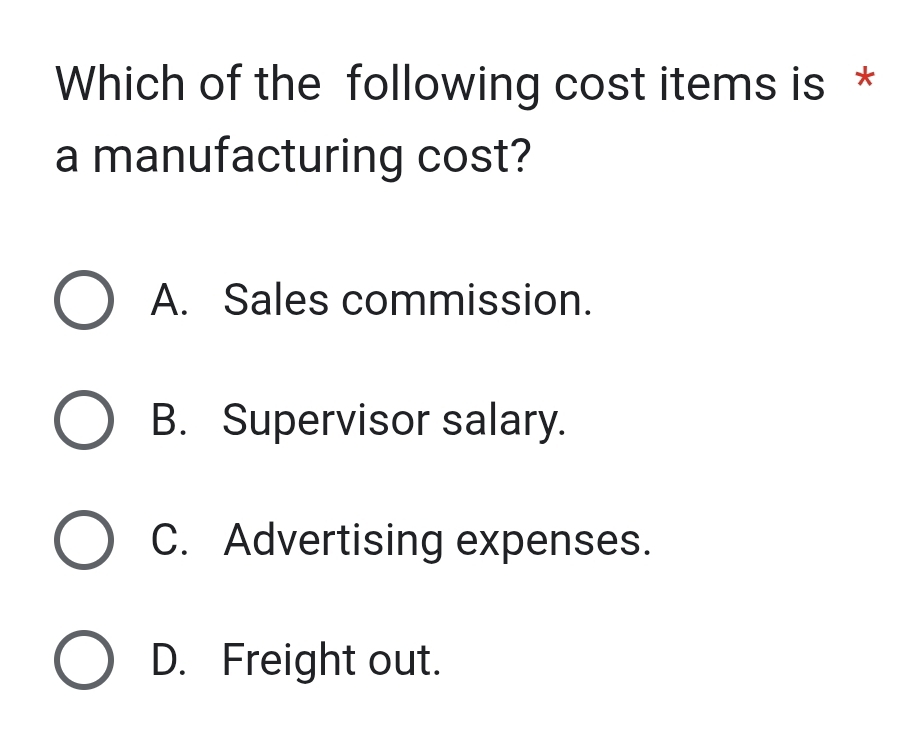The width and height of the screenshot is (905, 744).
Task: Click the 'a manufacturing cost?' question line
Action: tap(292, 157)
